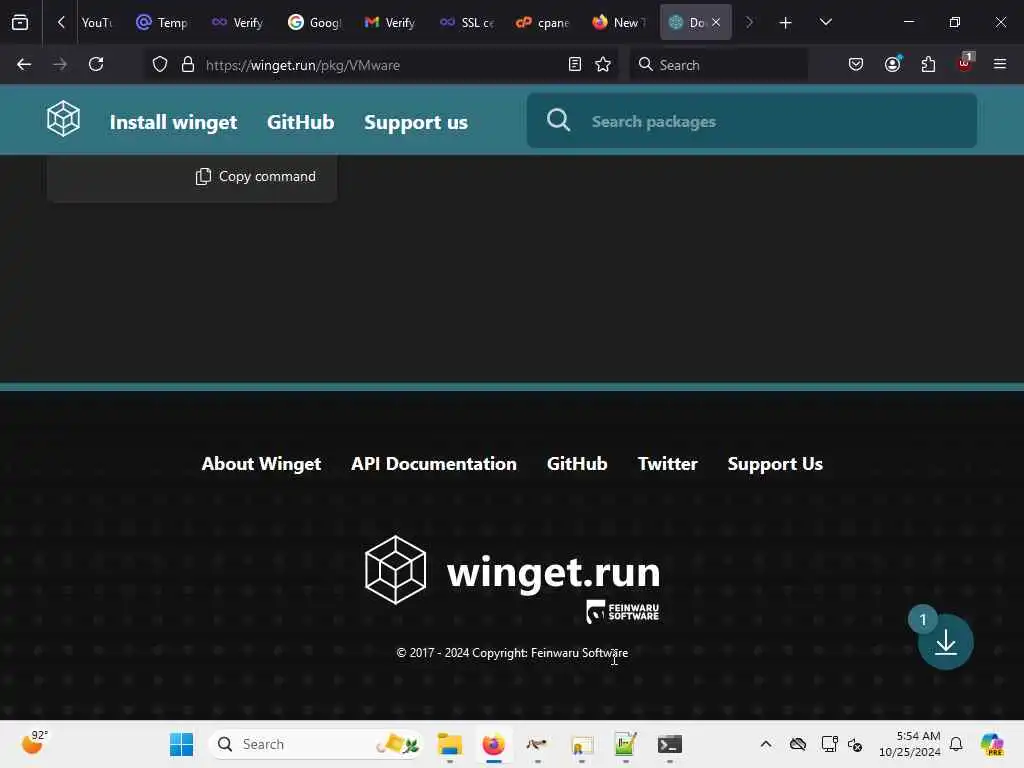
Task: Switch to the SSL certificate tab
Action: (x=466, y=23)
